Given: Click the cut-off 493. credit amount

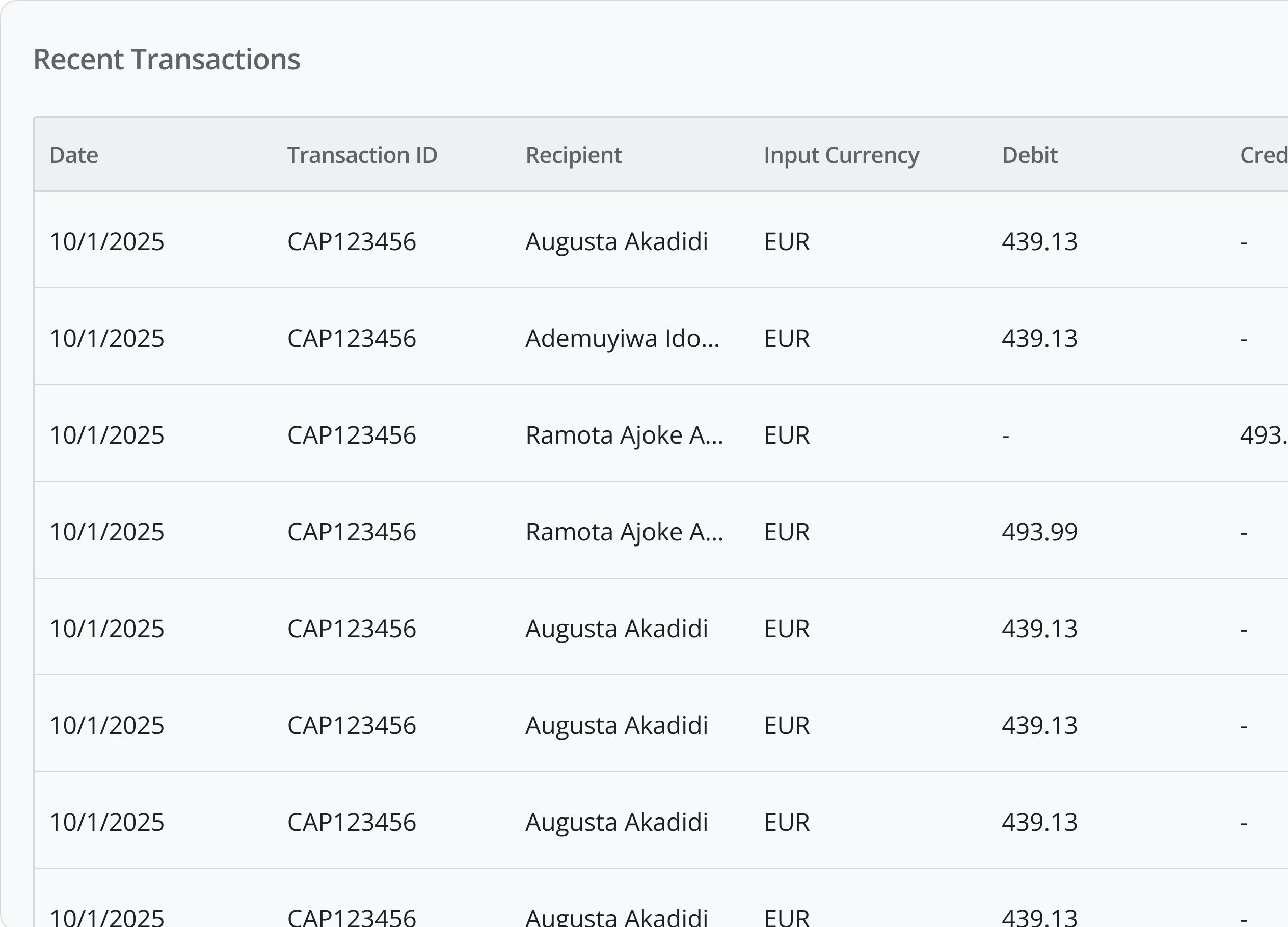Looking at the screenshot, I should (x=1264, y=435).
